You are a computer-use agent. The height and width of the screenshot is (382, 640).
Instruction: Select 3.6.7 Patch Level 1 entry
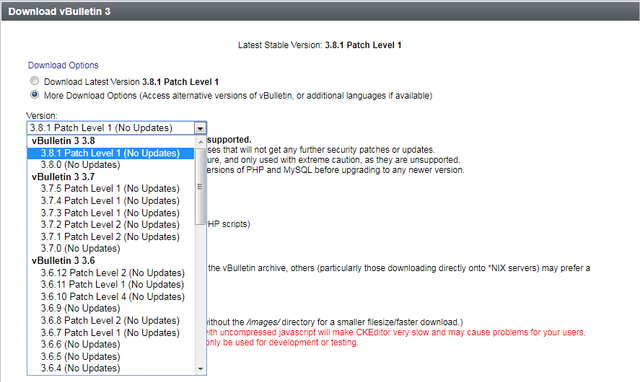click(x=111, y=333)
